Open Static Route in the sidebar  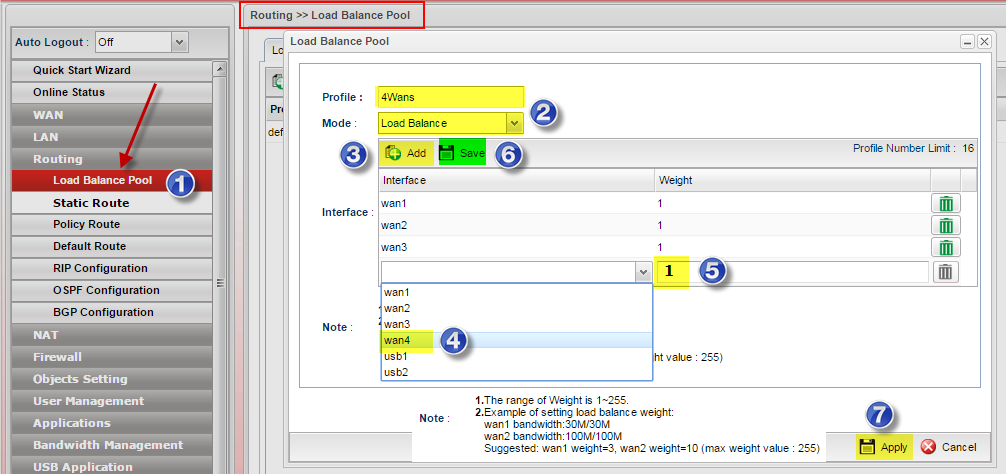91,203
